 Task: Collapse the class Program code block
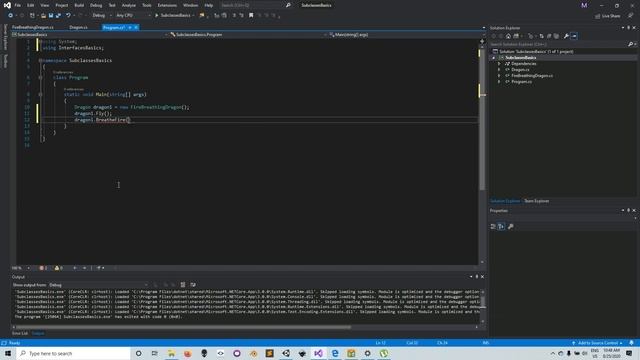pyautogui.click(x=40, y=78)
